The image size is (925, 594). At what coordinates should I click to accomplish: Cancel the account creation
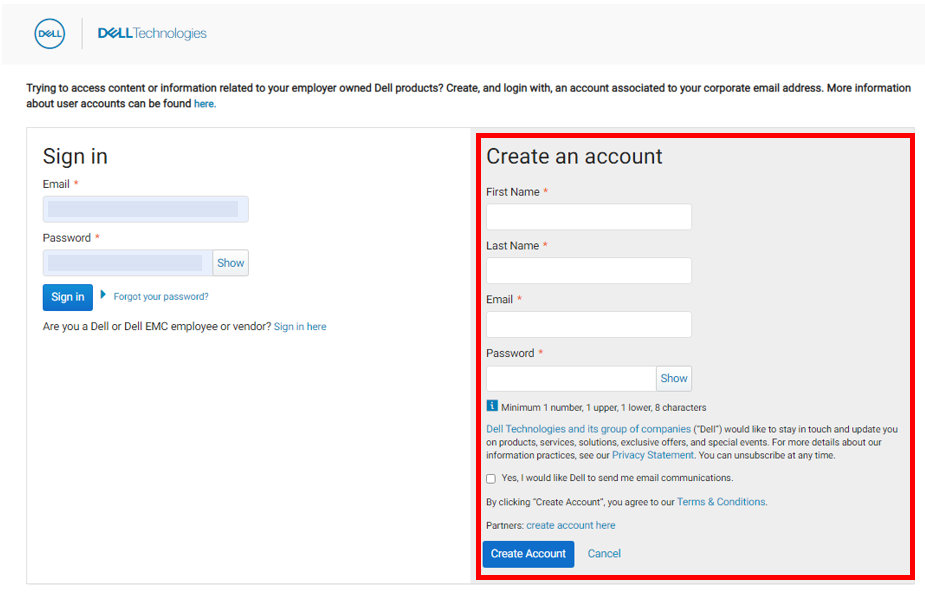pyautogui.click(x=604, y=554)
